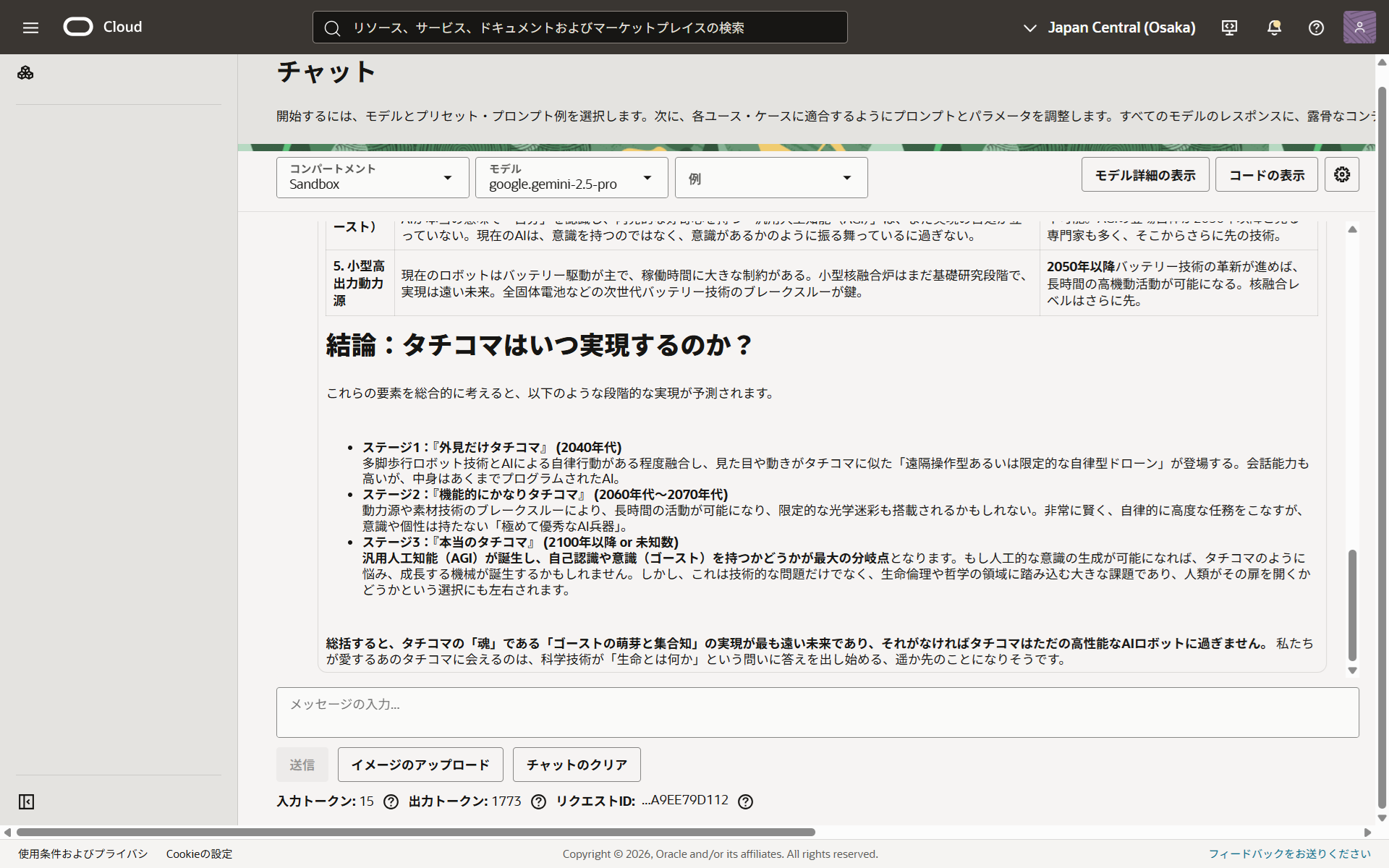Open the help question mark menu
The width and height of the screenshot is (1389, 868).
click(x=1316, y=27)
